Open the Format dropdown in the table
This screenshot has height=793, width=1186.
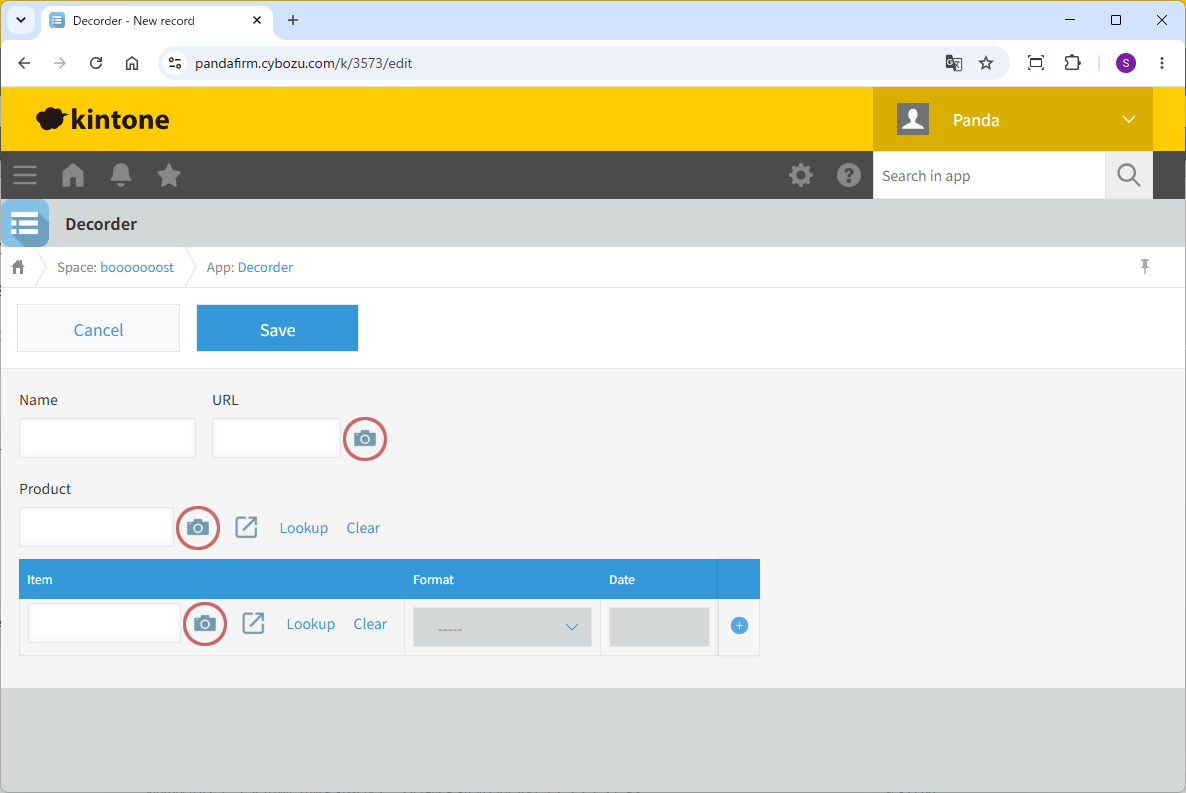502,627
